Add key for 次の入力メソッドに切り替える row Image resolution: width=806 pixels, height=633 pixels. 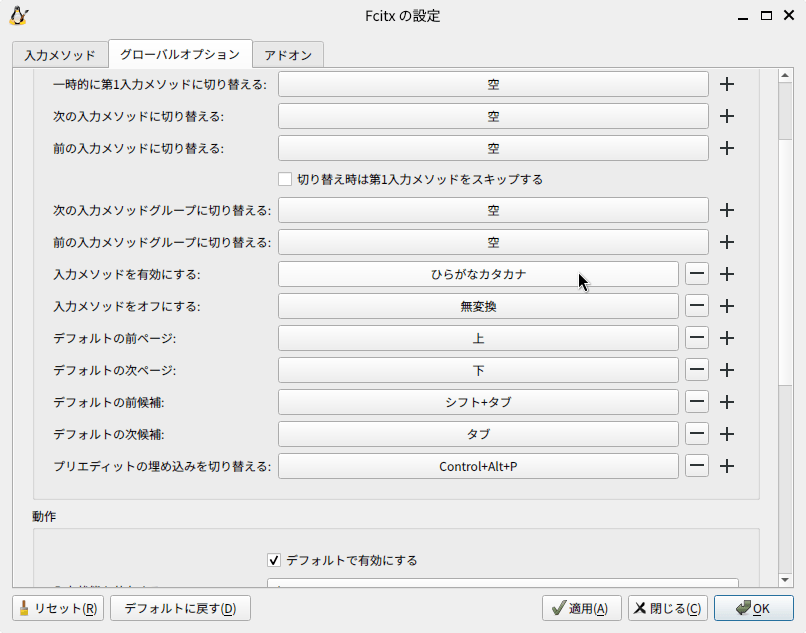pyautogui.click(x=726, y=116)
